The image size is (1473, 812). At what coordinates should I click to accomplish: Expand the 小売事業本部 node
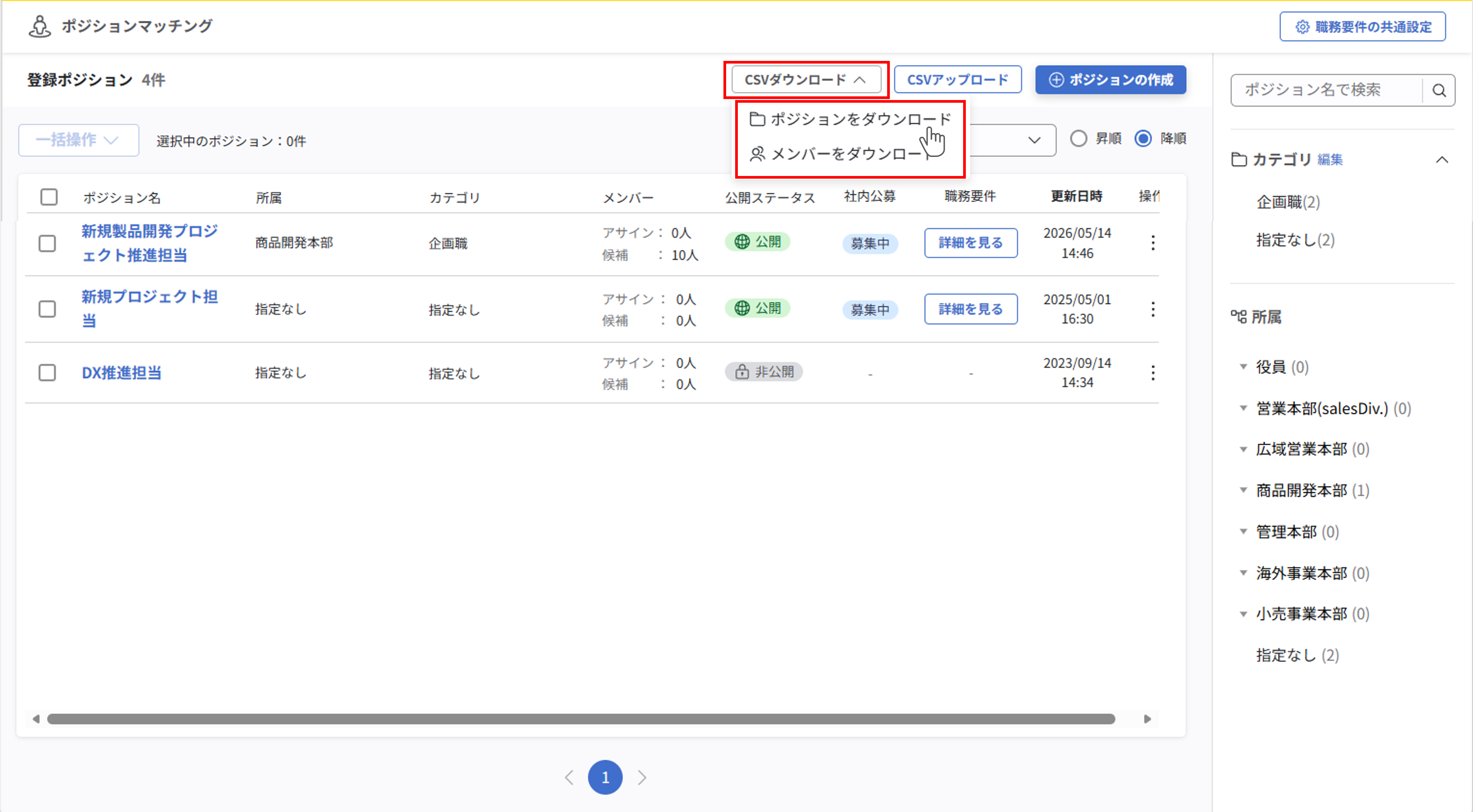(1243, 614)
